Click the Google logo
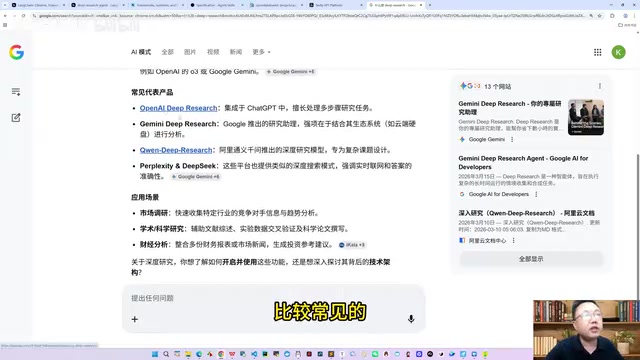Image resolution: width=640 pixels, height=360 pixels. pos(16,52)
